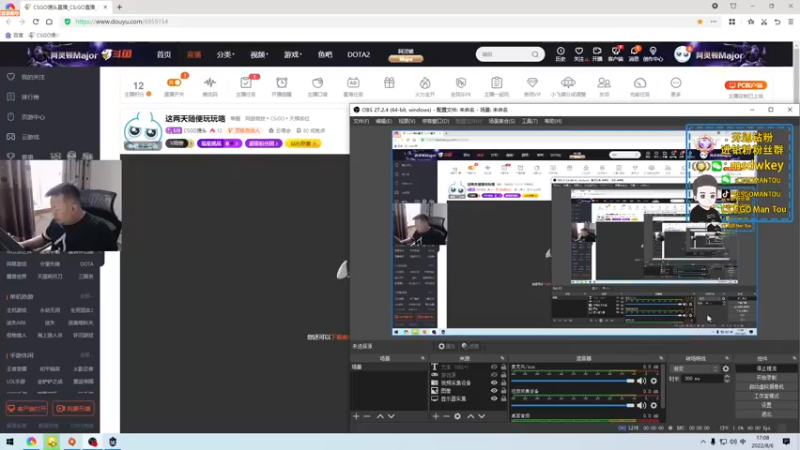
Task: Click the 开始录制 start recording button in OBS
Action: pyautogui.click(x=766, y=378)
